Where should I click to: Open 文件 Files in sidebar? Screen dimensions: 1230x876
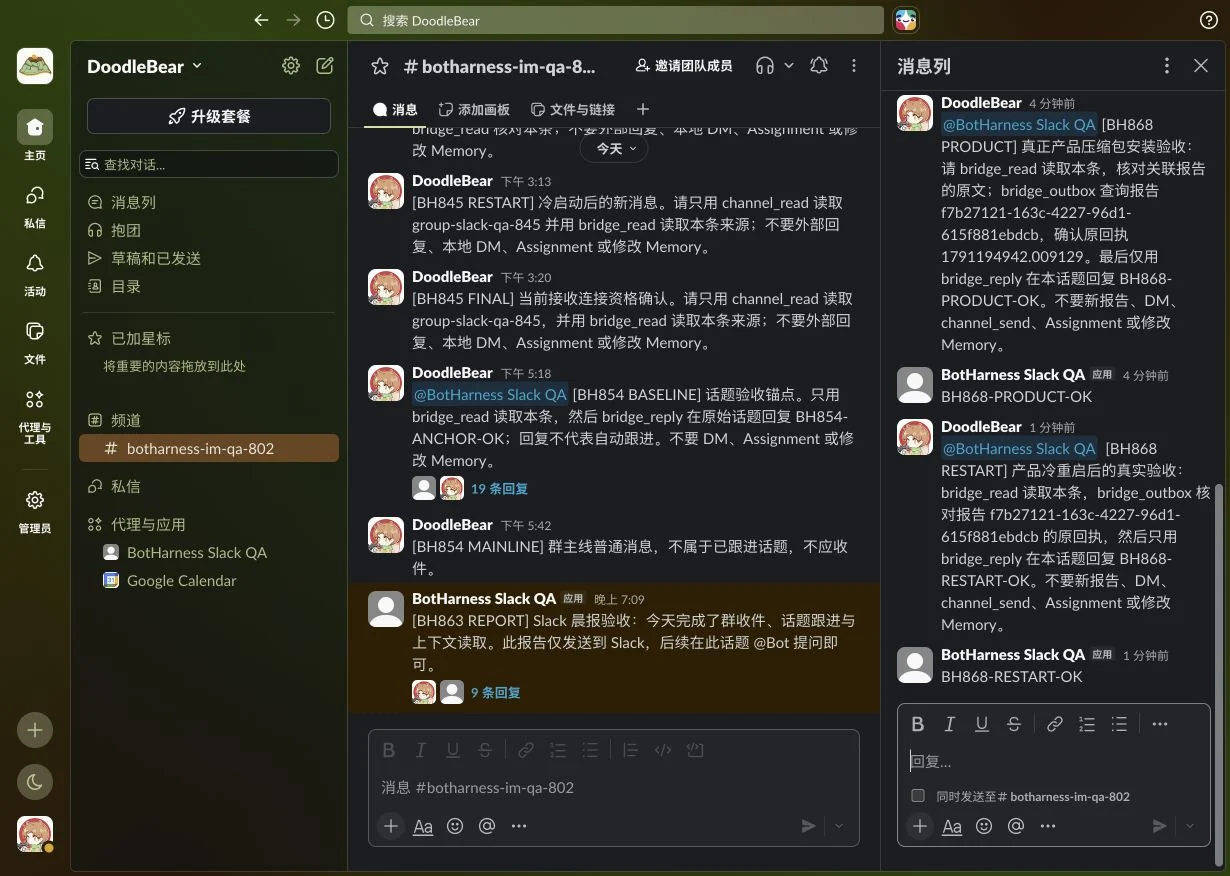pyautogui.click(x=35, y=340)
